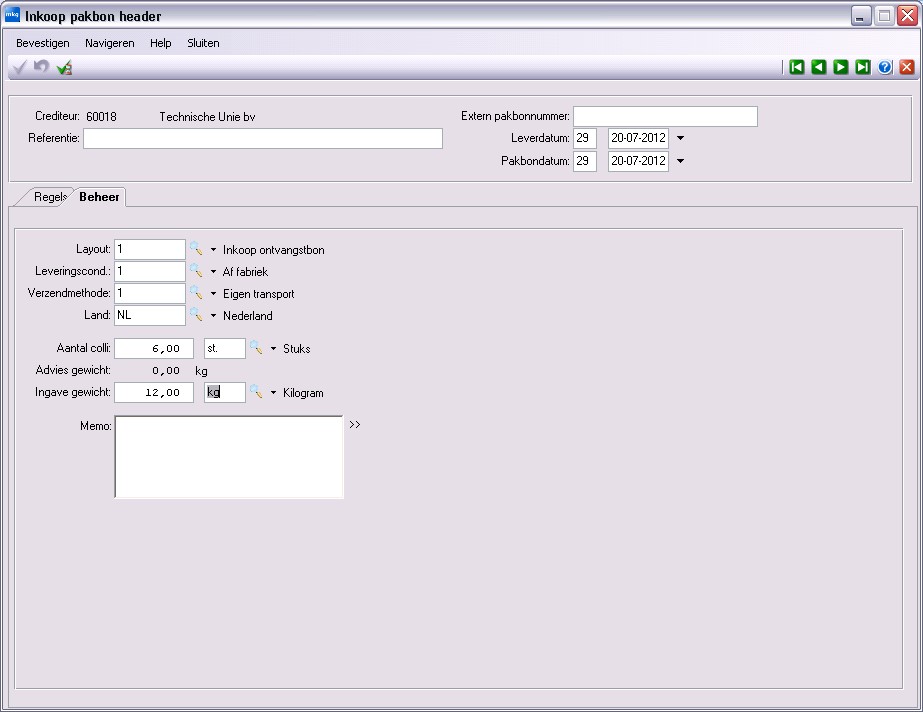Go to next record navigation icon
The height and width of the screenshot is (712, 923).
point(841,67)
